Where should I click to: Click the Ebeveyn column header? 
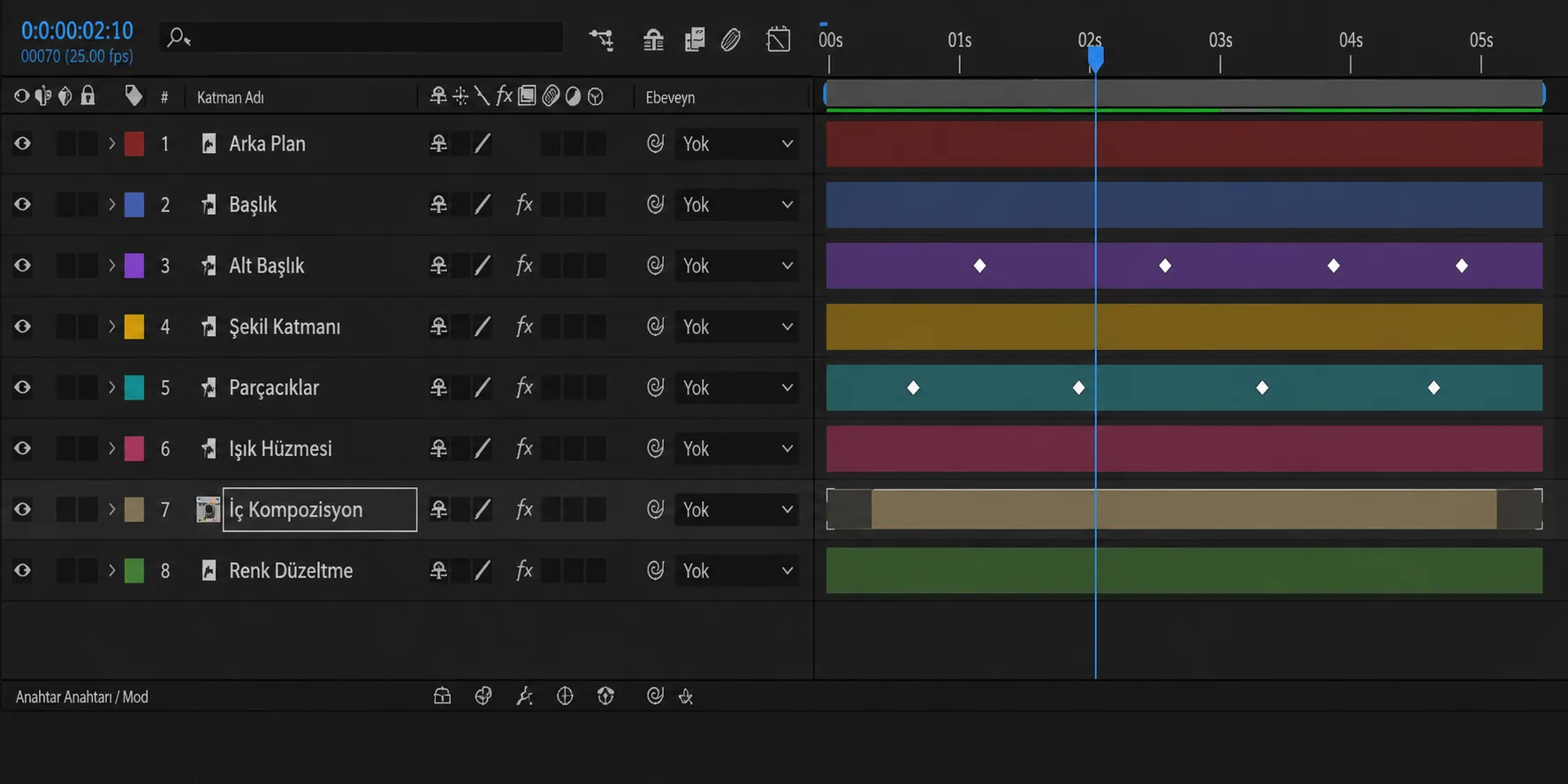coord(670,97)
